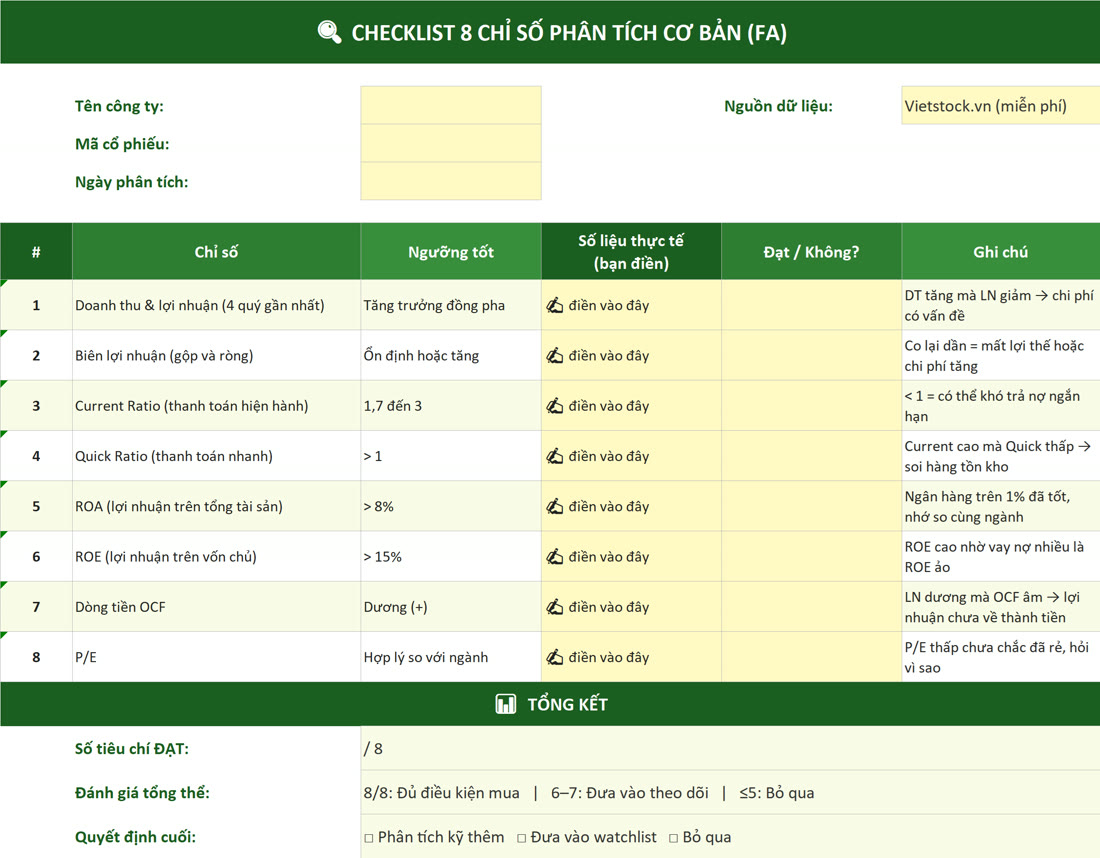Click the pencil icon in the Doanh thu row
The width and height of the screenshot is (1100, 858).
tap(555, 305)
